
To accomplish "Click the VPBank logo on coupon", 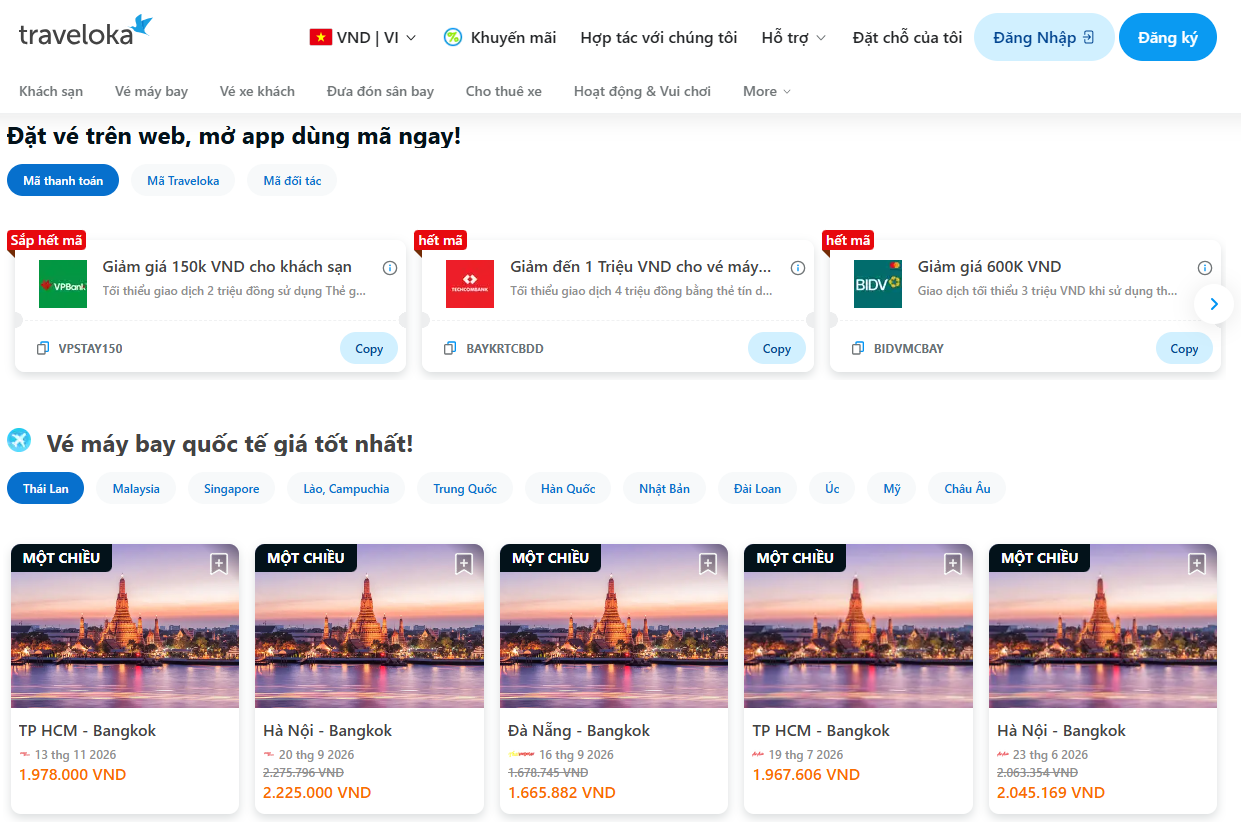I will [63, 284].
